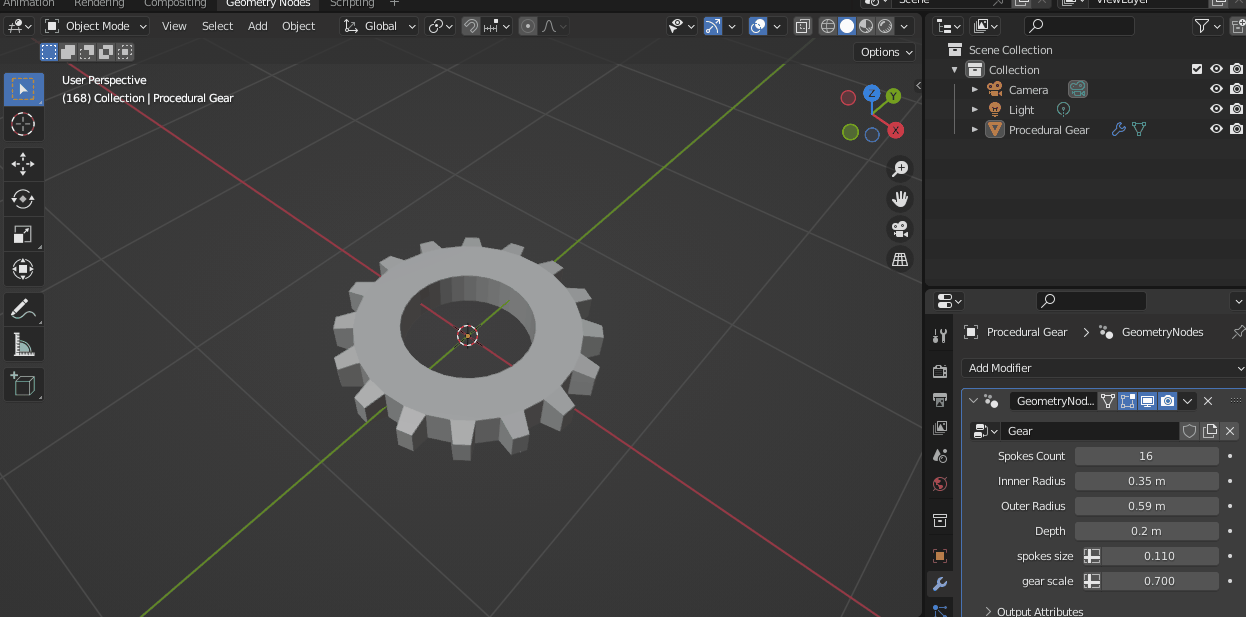The height and width of the screenshot is (617, 1246).
Task: Open the Scene properties tab
Action: 939,456
